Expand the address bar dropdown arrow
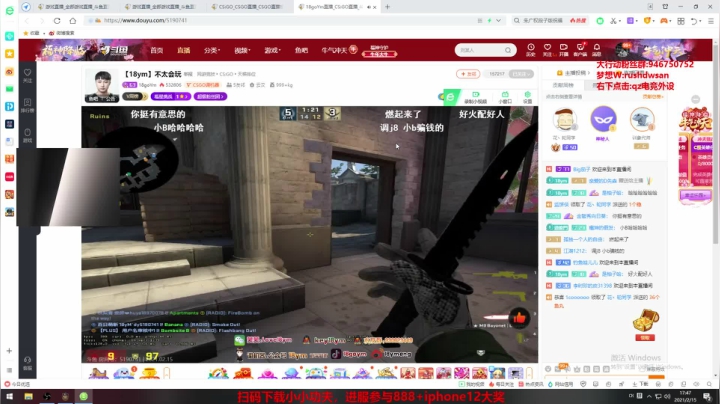This screenshot has width=720, height=404. [x=498, y=21]
